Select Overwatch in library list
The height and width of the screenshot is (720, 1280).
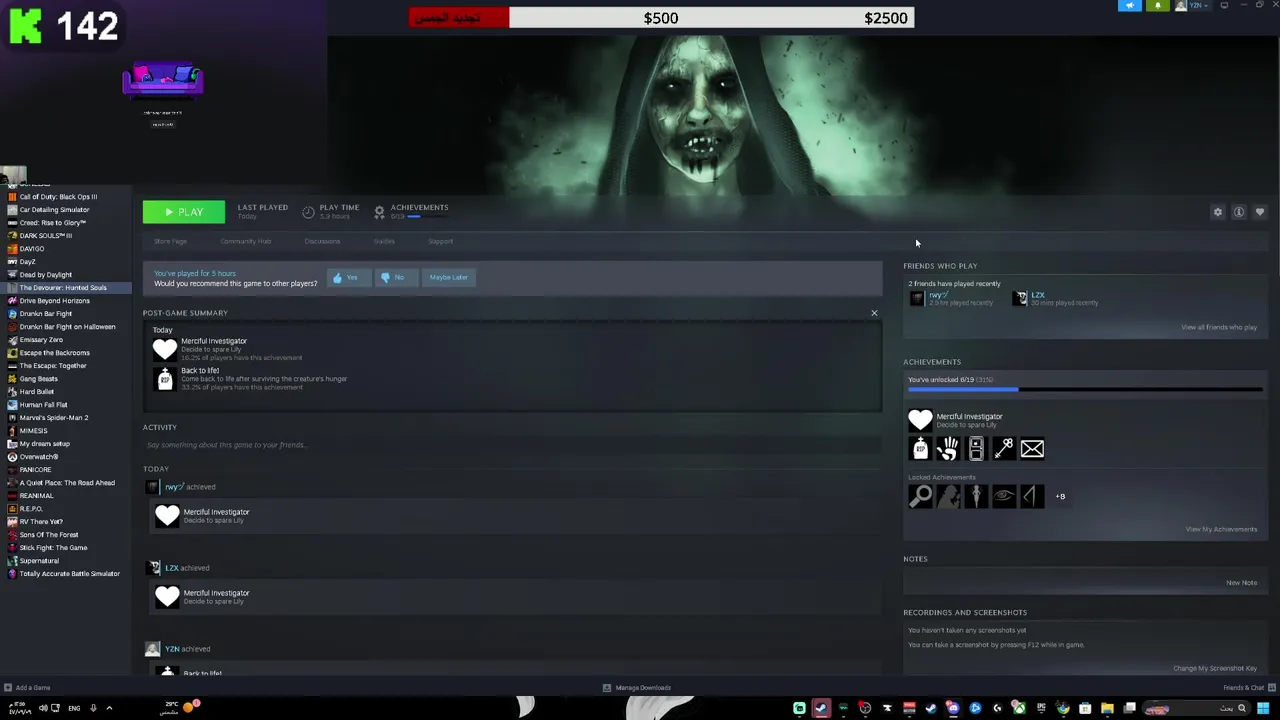tap(38, 457)
